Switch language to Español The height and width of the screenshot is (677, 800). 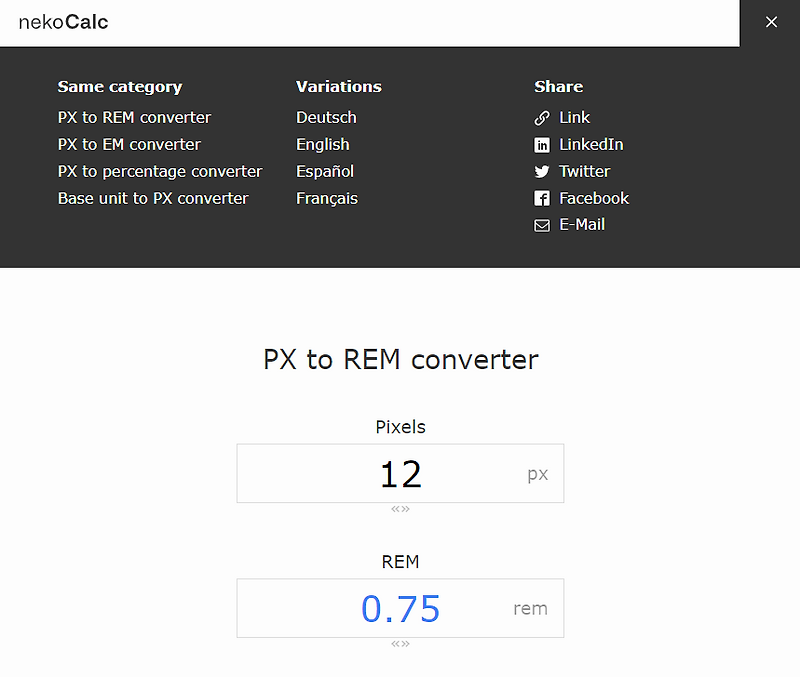coord(325,171)
